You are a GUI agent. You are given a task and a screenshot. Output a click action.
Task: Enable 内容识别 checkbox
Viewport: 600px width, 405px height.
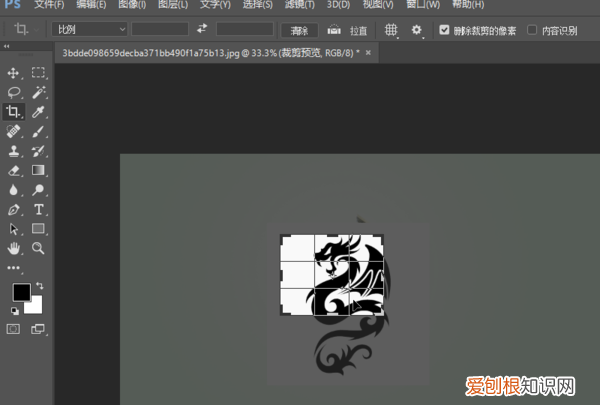click(x=532, y=29)
